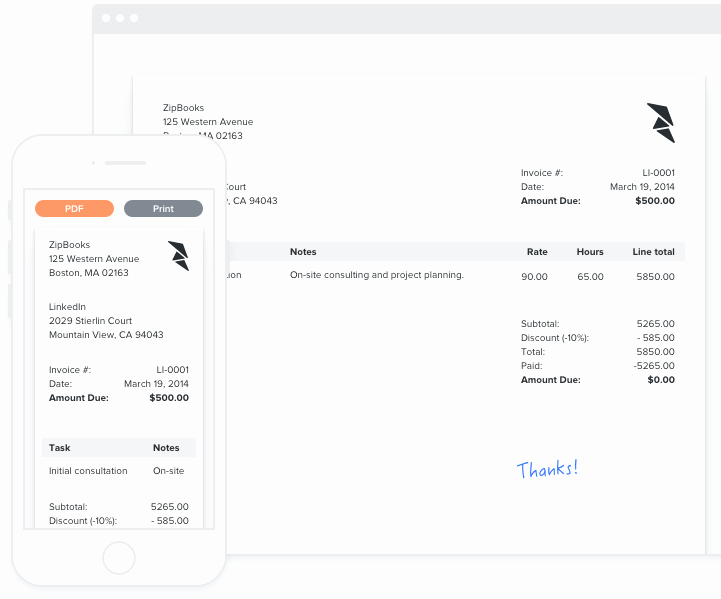Viewport: 721px width, 599px height.
Task: Select the Rate column header
Action: click(x=537, y=251)
